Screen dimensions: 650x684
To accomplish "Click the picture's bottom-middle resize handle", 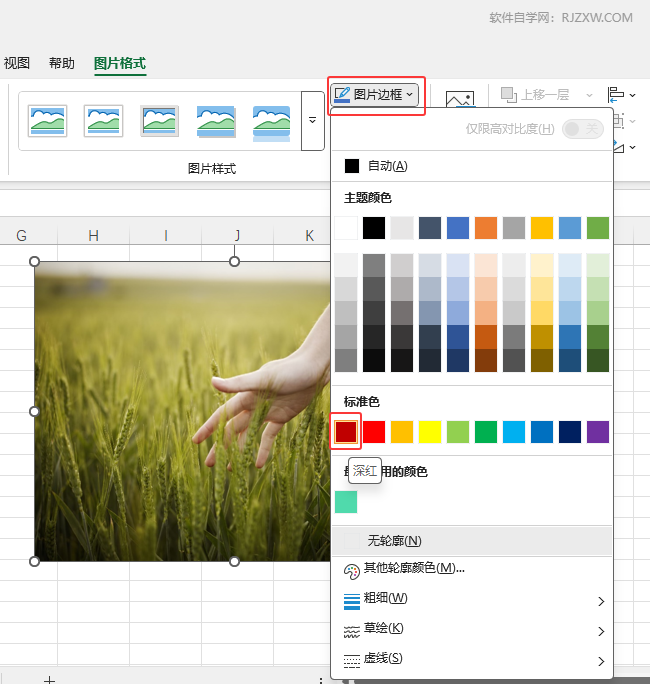I will [x=234, y=561].
